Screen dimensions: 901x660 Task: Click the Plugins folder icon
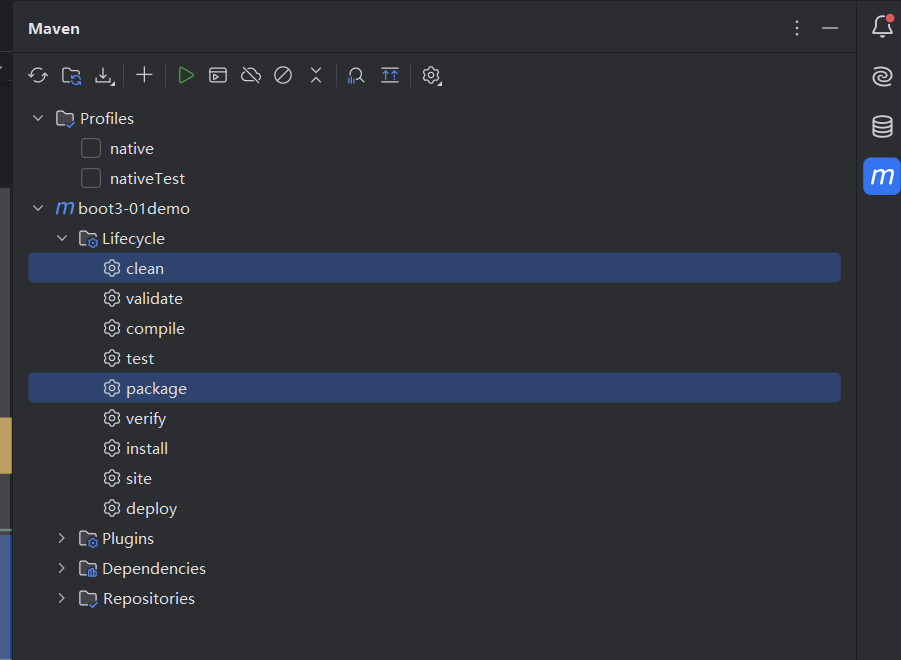88,539
